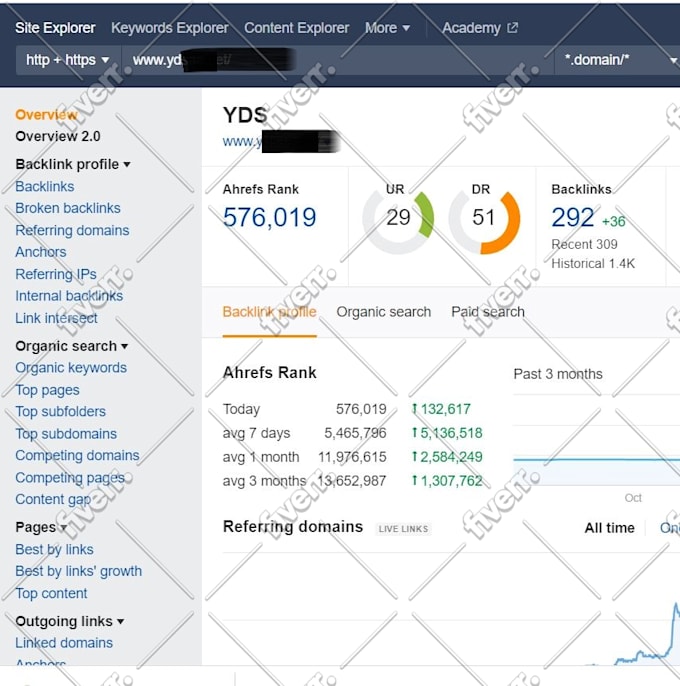The width and height of the screenshot is (680, 686).
Task: Expand the More menu
Action: 387,28
